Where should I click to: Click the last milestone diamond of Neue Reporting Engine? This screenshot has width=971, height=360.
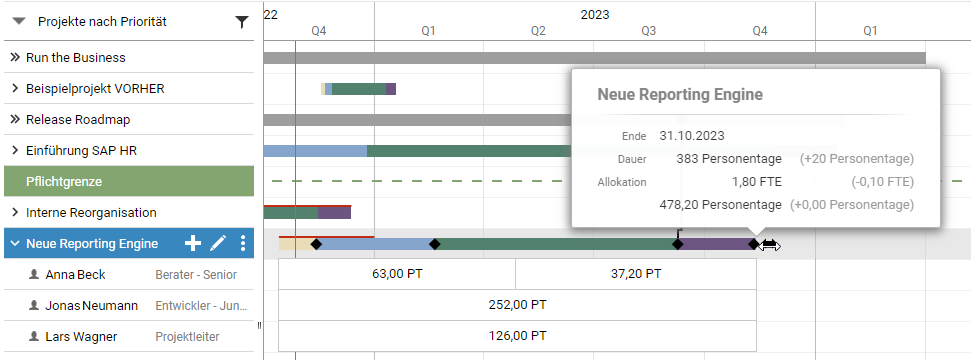tap(753, 244)
